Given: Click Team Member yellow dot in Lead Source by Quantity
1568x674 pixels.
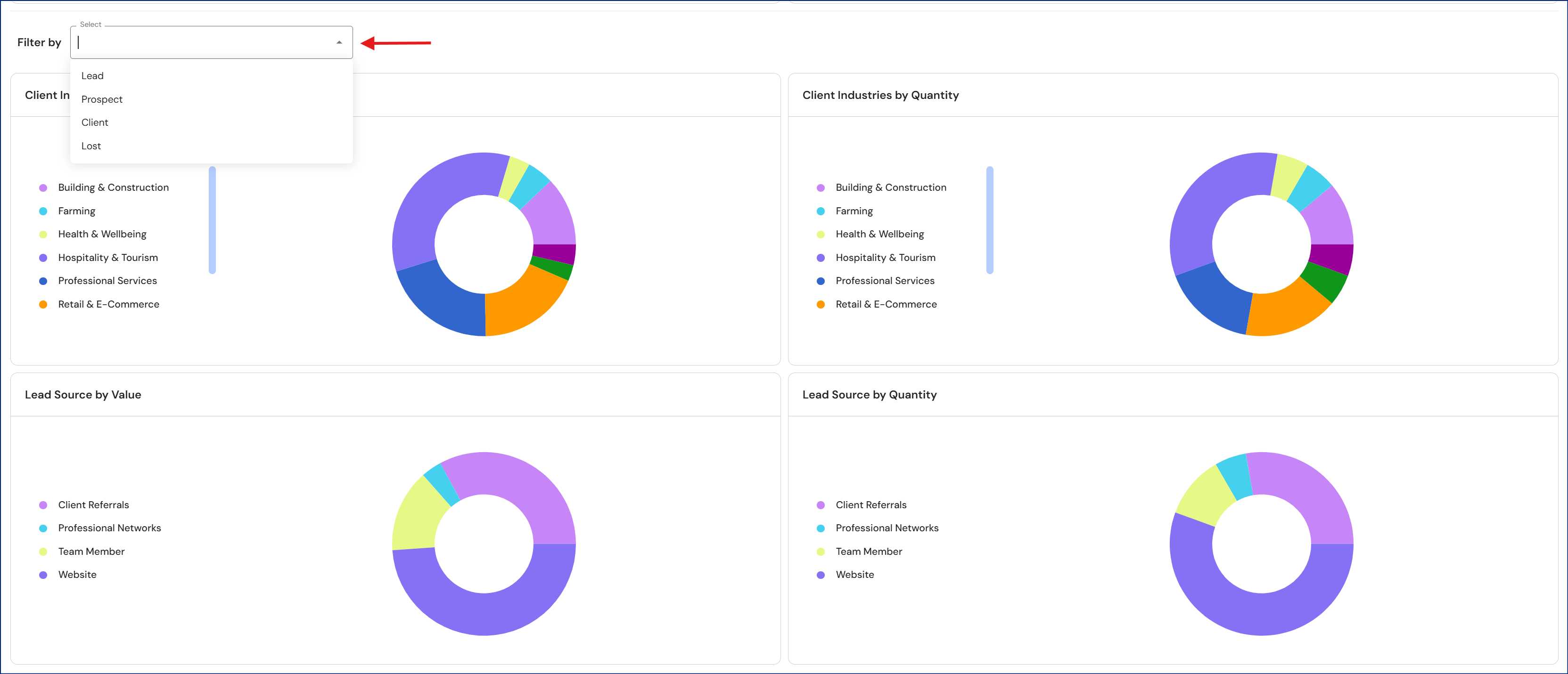Looking at the screenshot, I should [821, 552].
